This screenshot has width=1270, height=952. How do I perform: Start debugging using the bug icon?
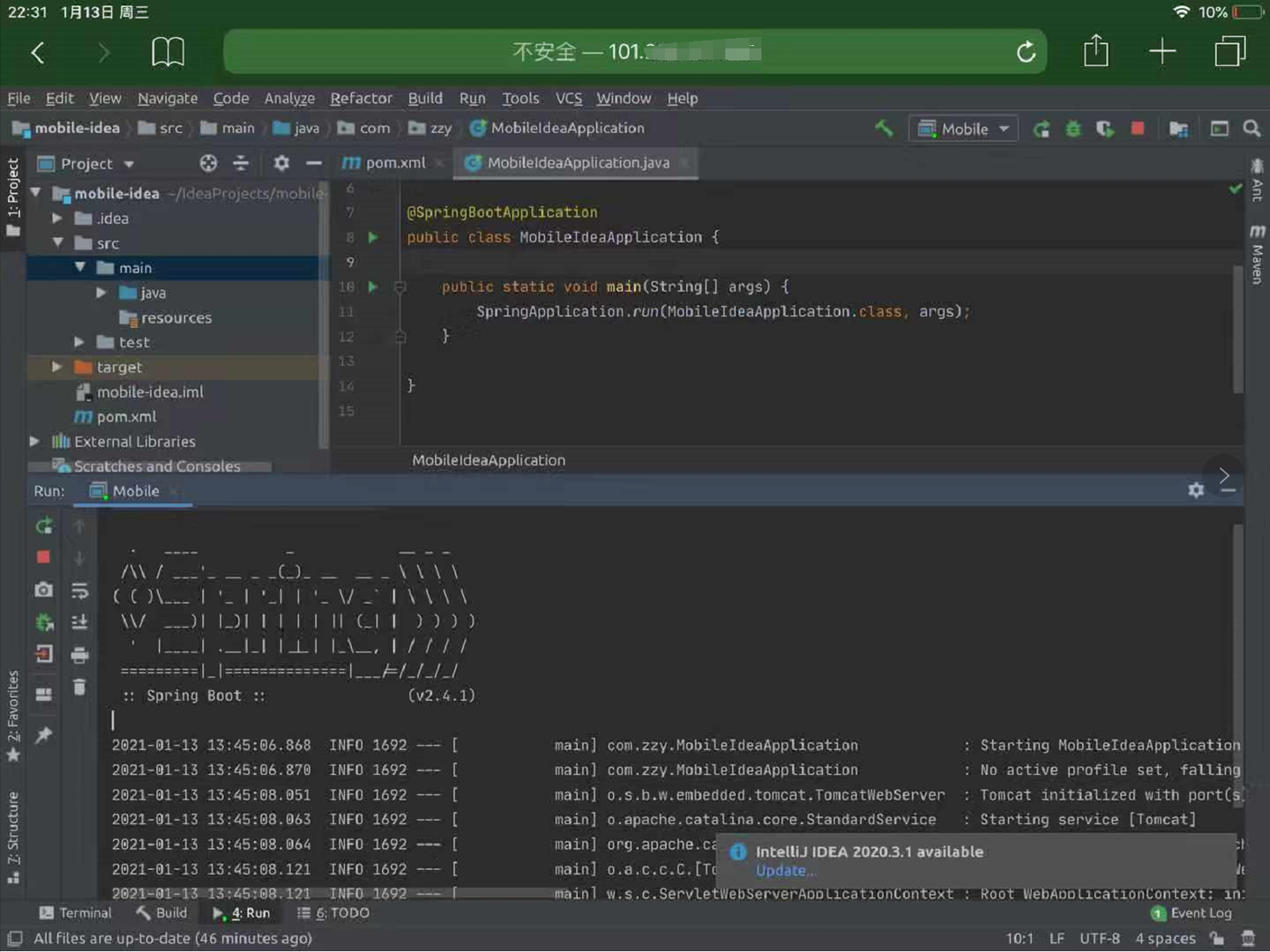point(1072,129)
